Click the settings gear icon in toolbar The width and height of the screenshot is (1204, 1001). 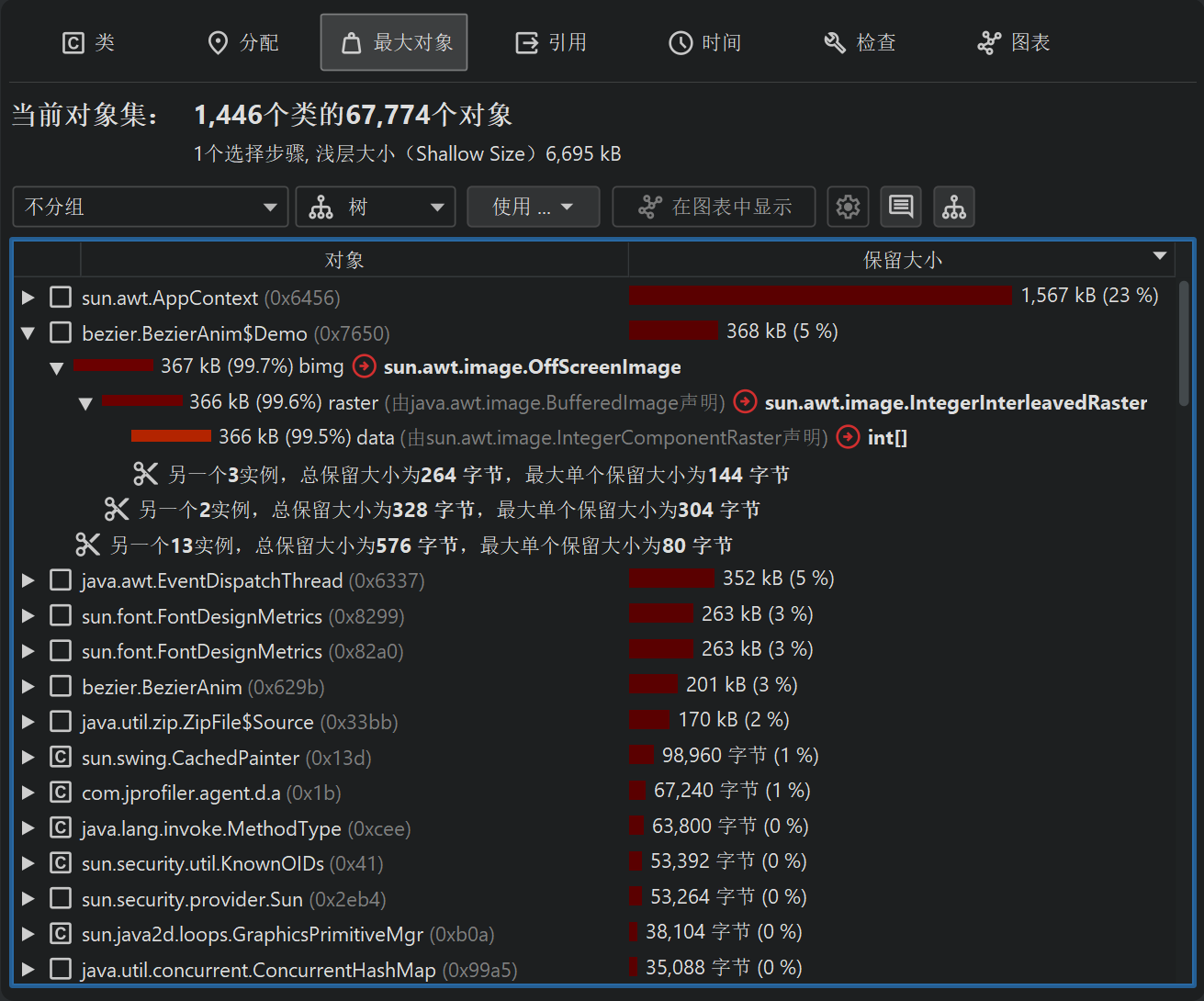coord(848,207)
